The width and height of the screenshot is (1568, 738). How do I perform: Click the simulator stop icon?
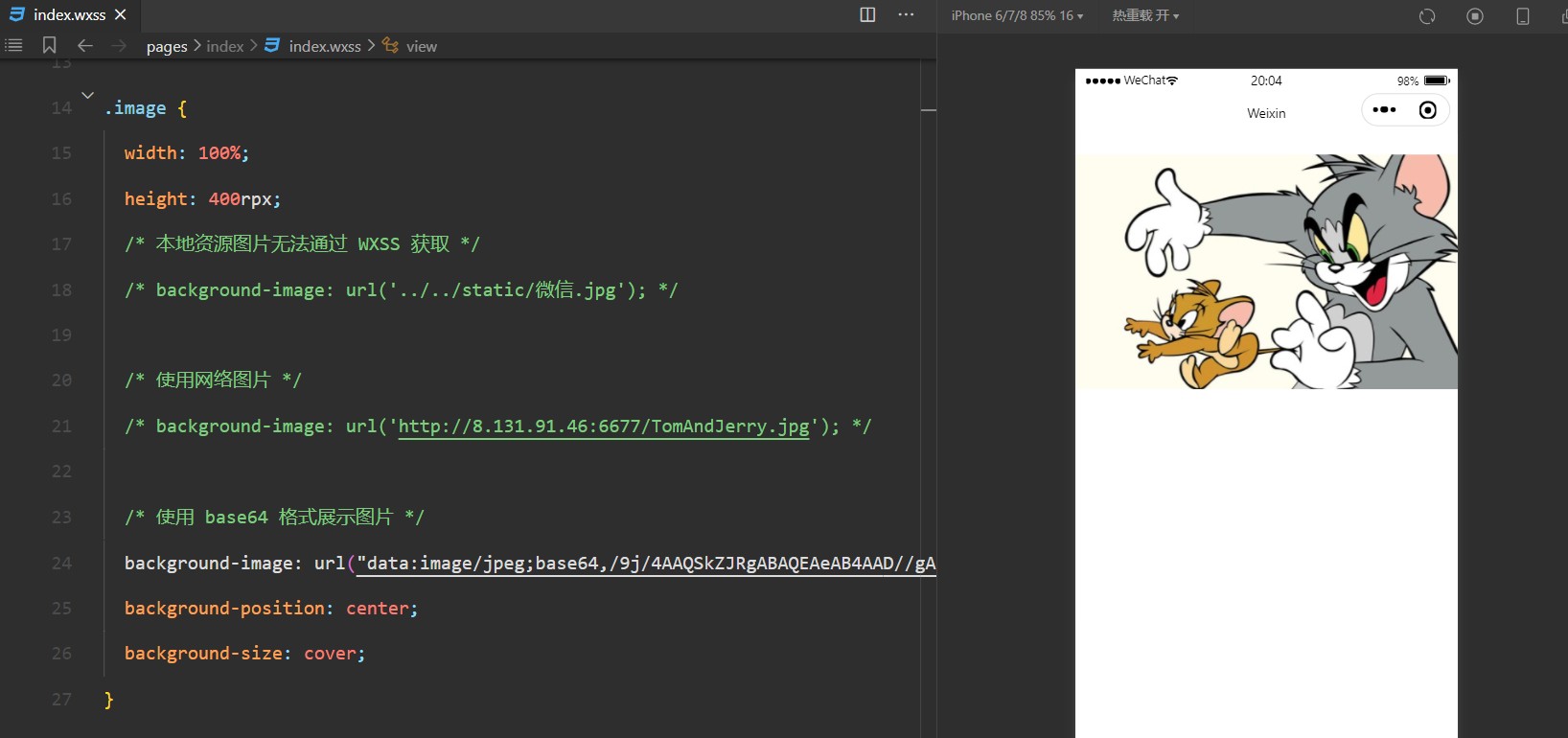point(1475,16)
